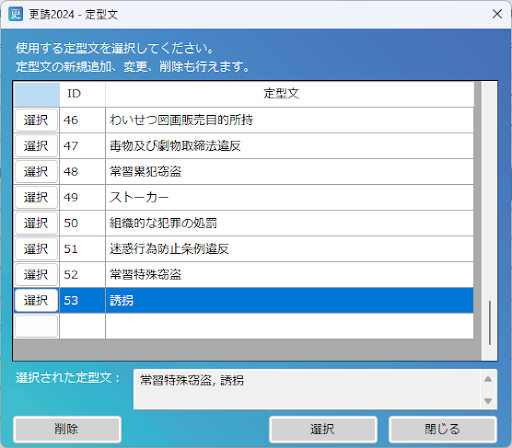
Task: Select the row 常習累犯窃盗
Action: 289,172
